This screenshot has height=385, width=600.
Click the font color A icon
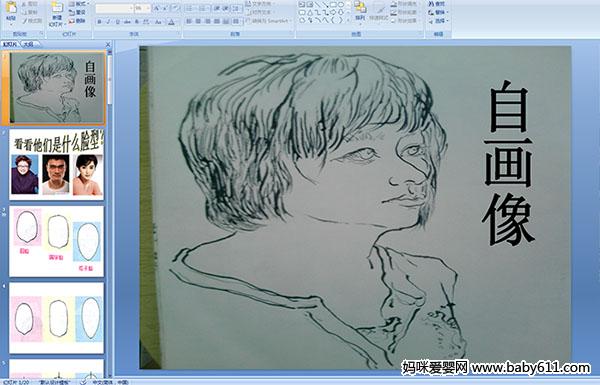(x=171, y=22)
